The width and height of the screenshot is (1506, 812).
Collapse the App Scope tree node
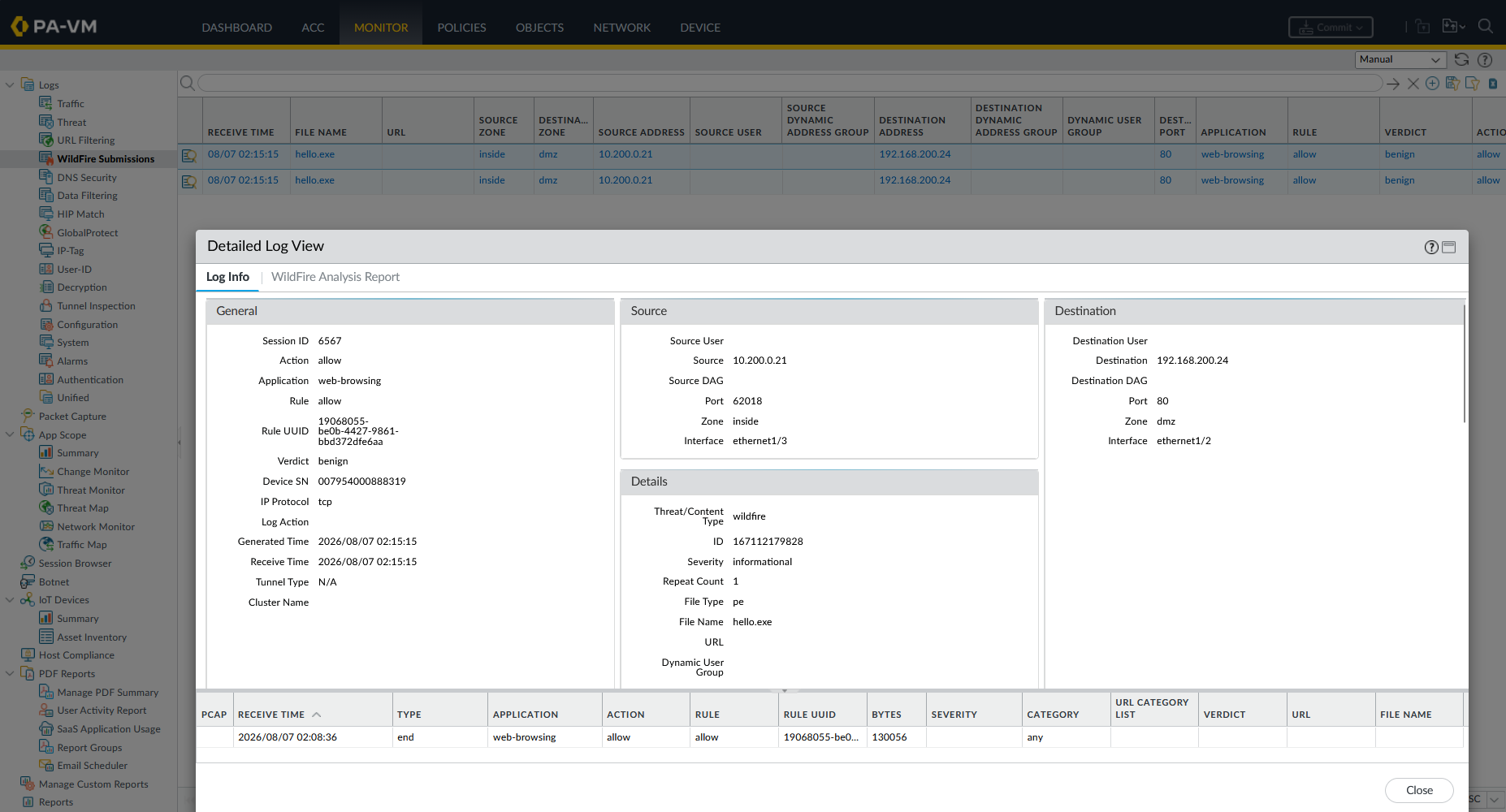[x=10, y=434]
